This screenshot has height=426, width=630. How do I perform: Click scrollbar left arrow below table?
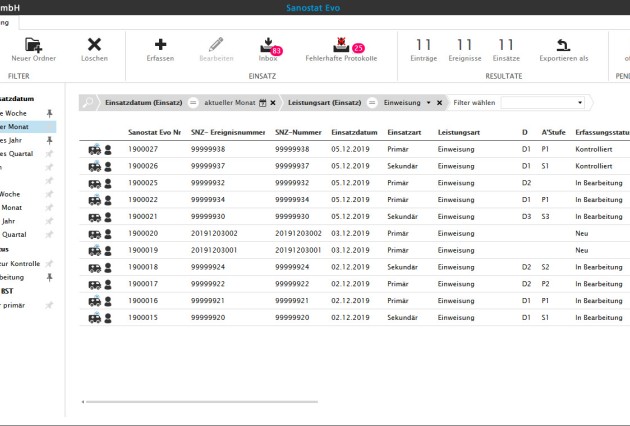(x=83, y=401)
